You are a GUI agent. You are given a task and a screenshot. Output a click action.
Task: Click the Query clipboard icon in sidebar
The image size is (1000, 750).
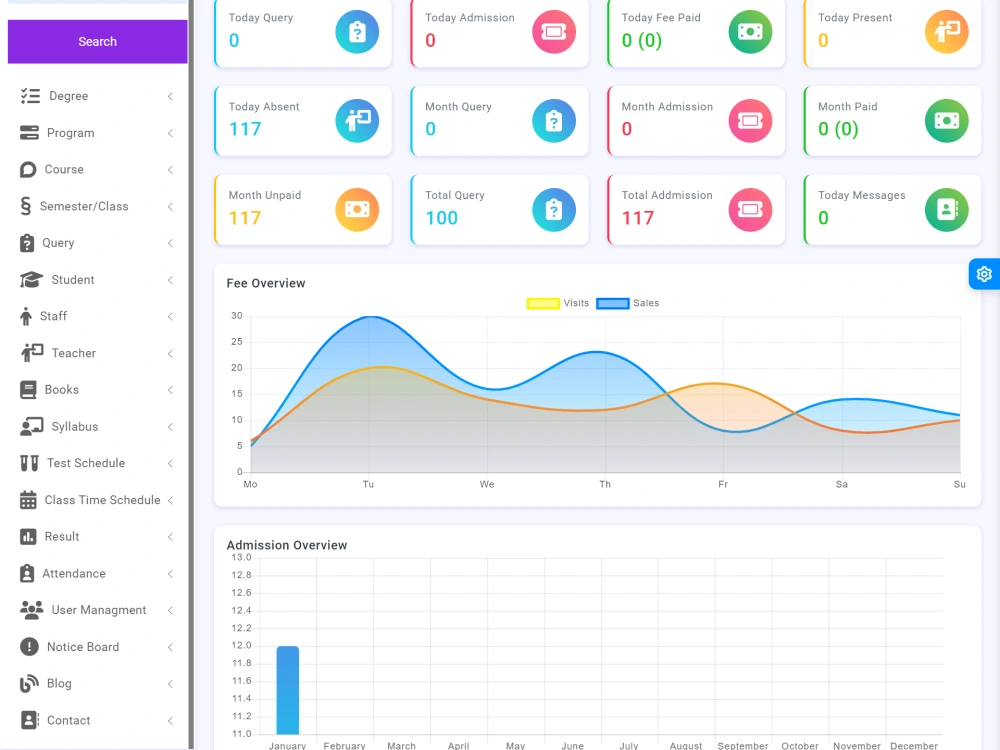(x=27, y=243)
